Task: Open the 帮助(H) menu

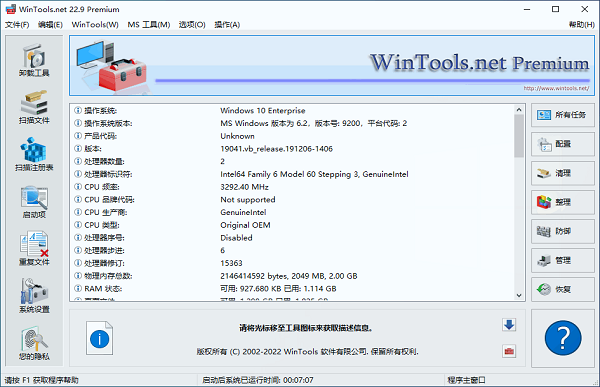Action: (581, 24)
